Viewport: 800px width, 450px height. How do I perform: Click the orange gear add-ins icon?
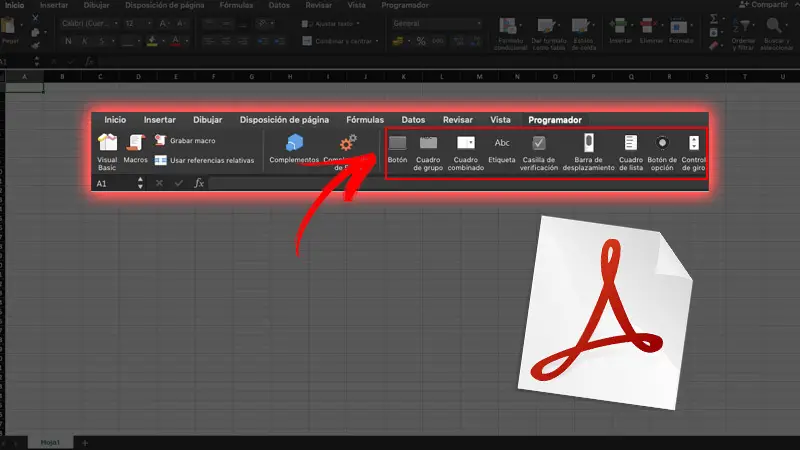click(348, 143)
